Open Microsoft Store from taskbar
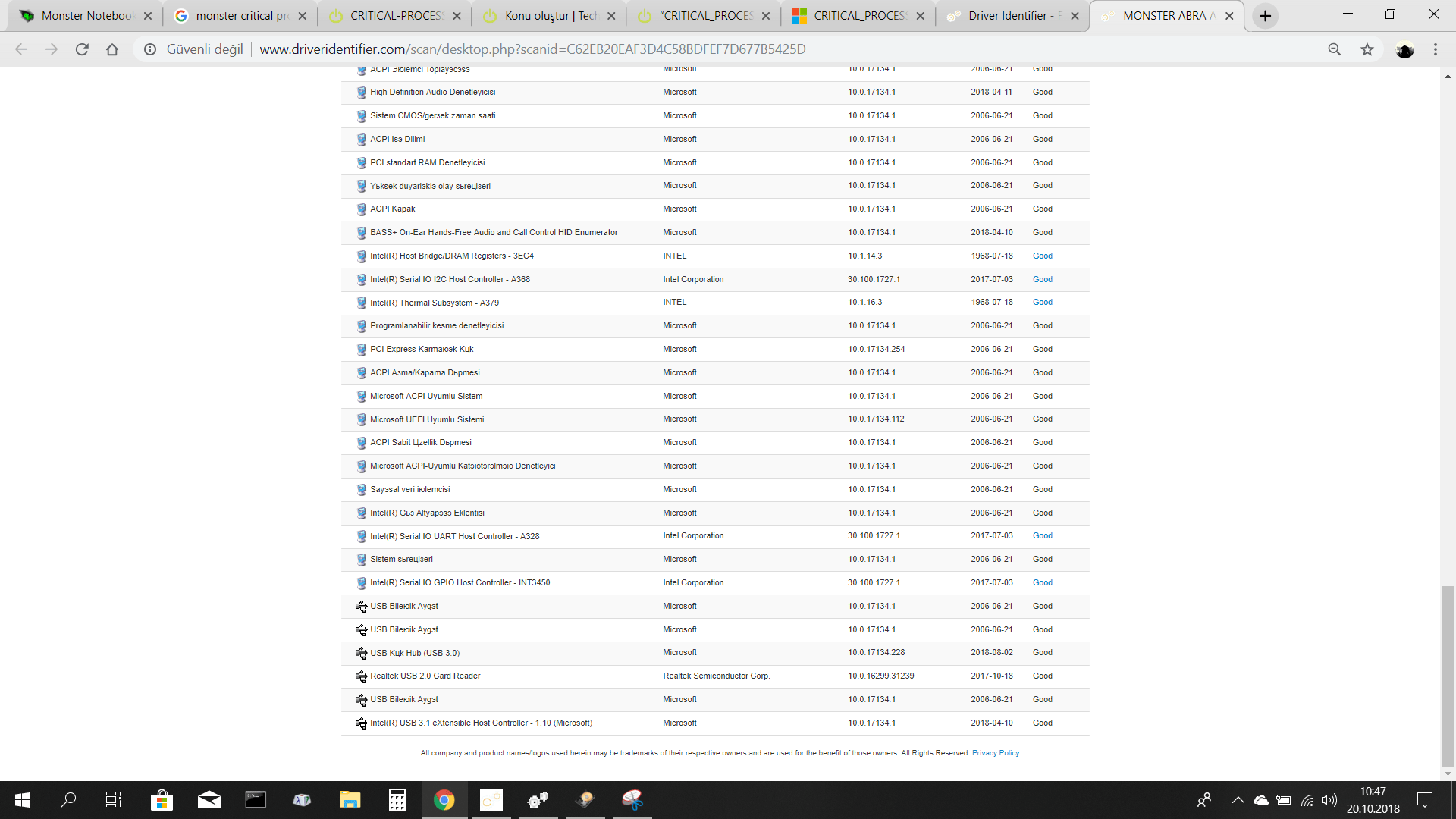The height and width of the screenshot is (819, 1456). pyautogui.click(x=162, y=800)
